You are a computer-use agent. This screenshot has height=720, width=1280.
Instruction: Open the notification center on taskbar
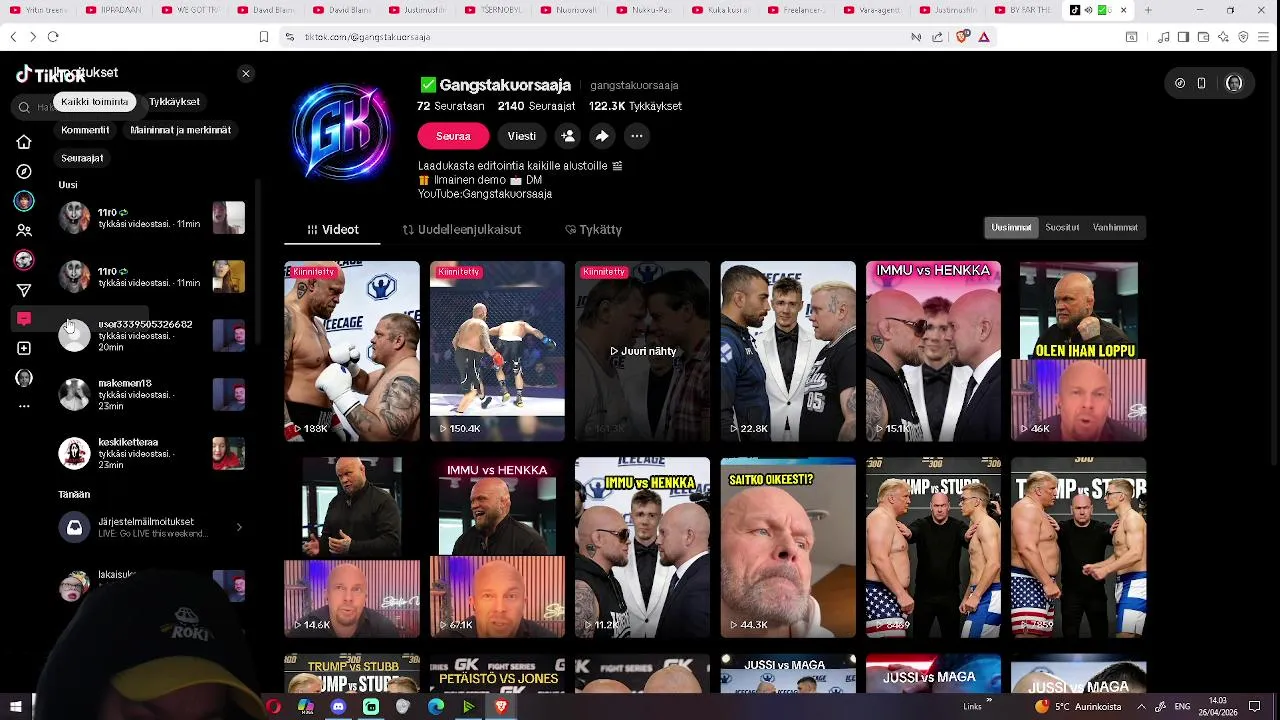[1255, 707]
